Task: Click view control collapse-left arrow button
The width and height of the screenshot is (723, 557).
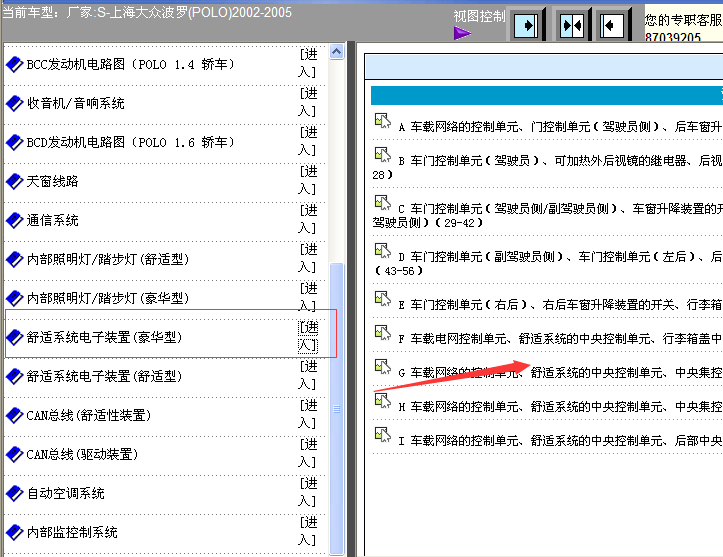Action: (x=612, y=25)
